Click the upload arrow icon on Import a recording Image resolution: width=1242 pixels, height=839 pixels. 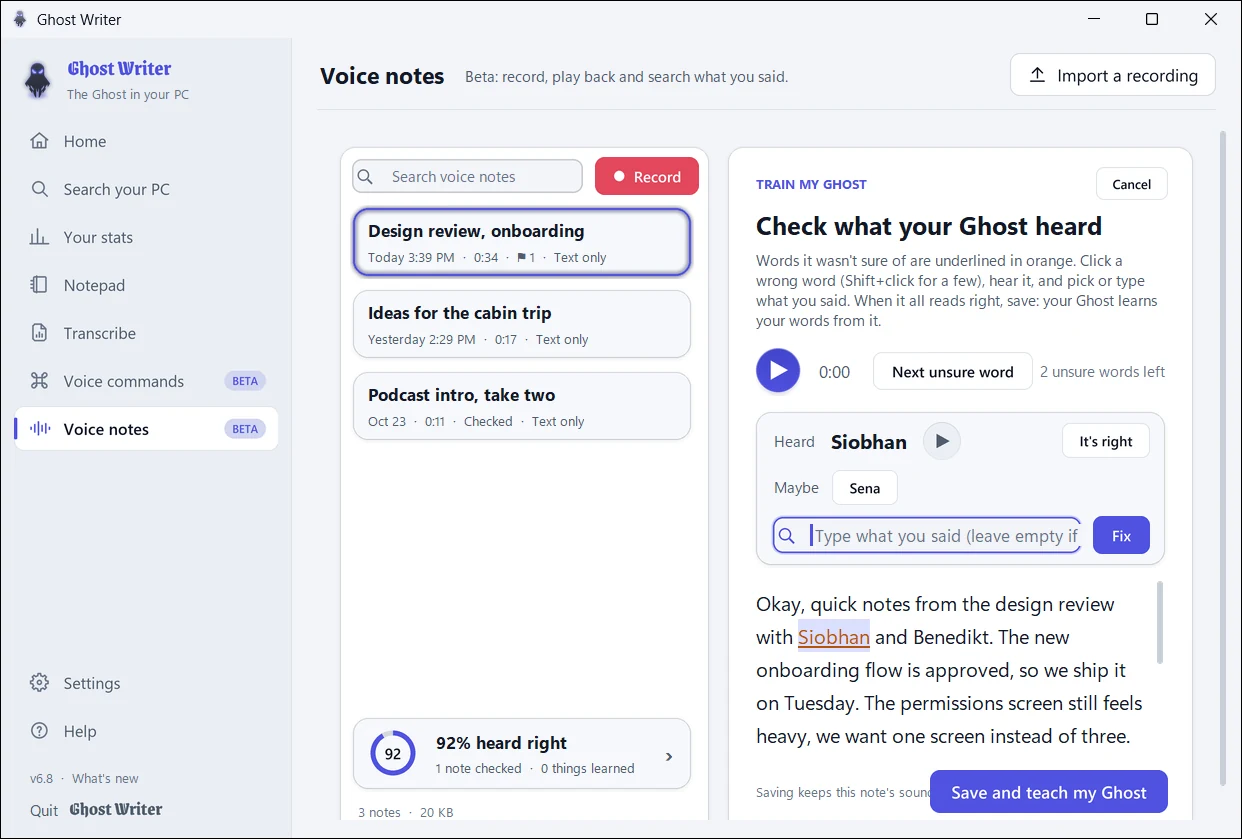tap(1038, 75)
